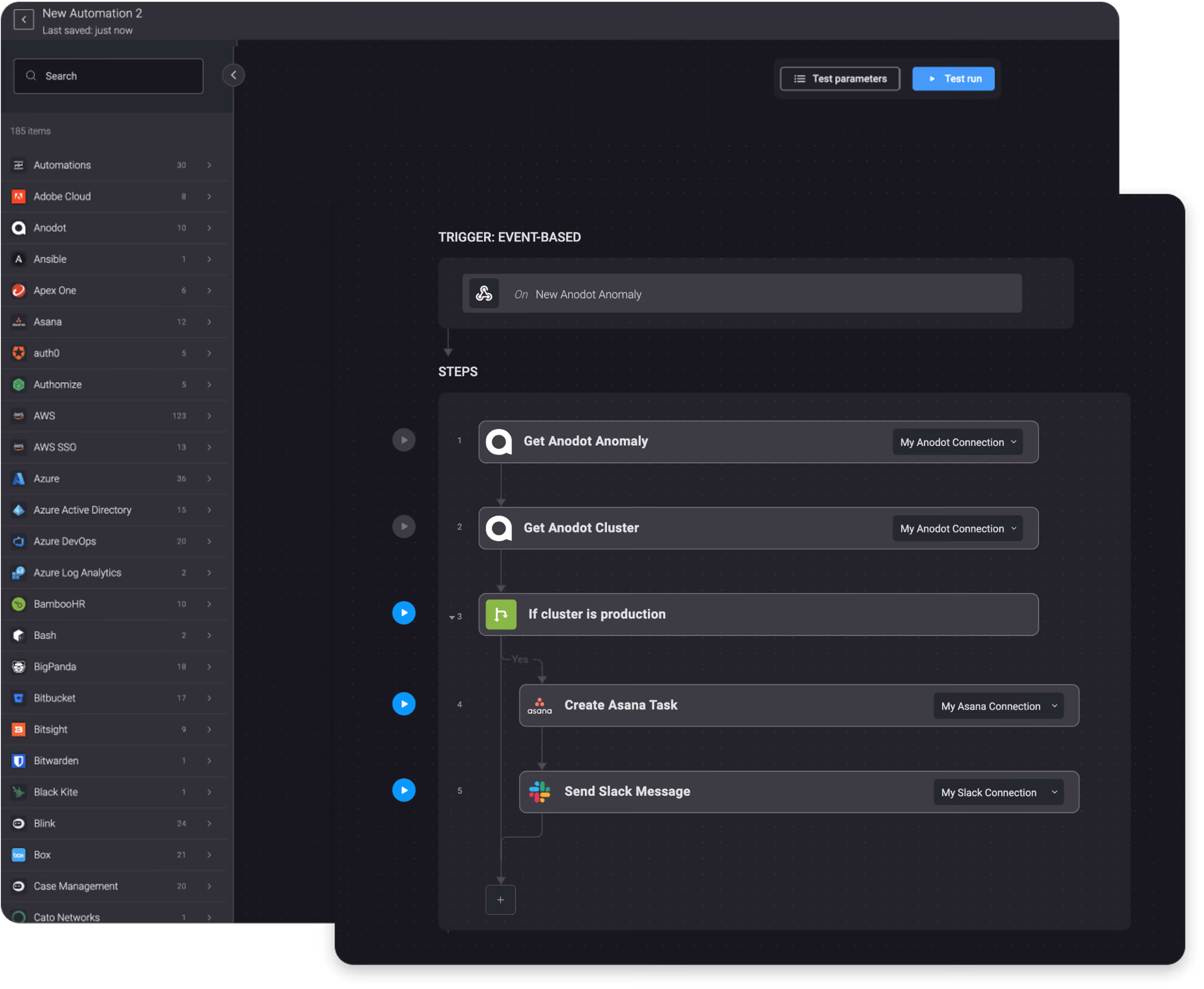Viewport: 1204px width, 989px height.
Task: Open the My Asana Connection dropdown
Action: coord(999,706)
